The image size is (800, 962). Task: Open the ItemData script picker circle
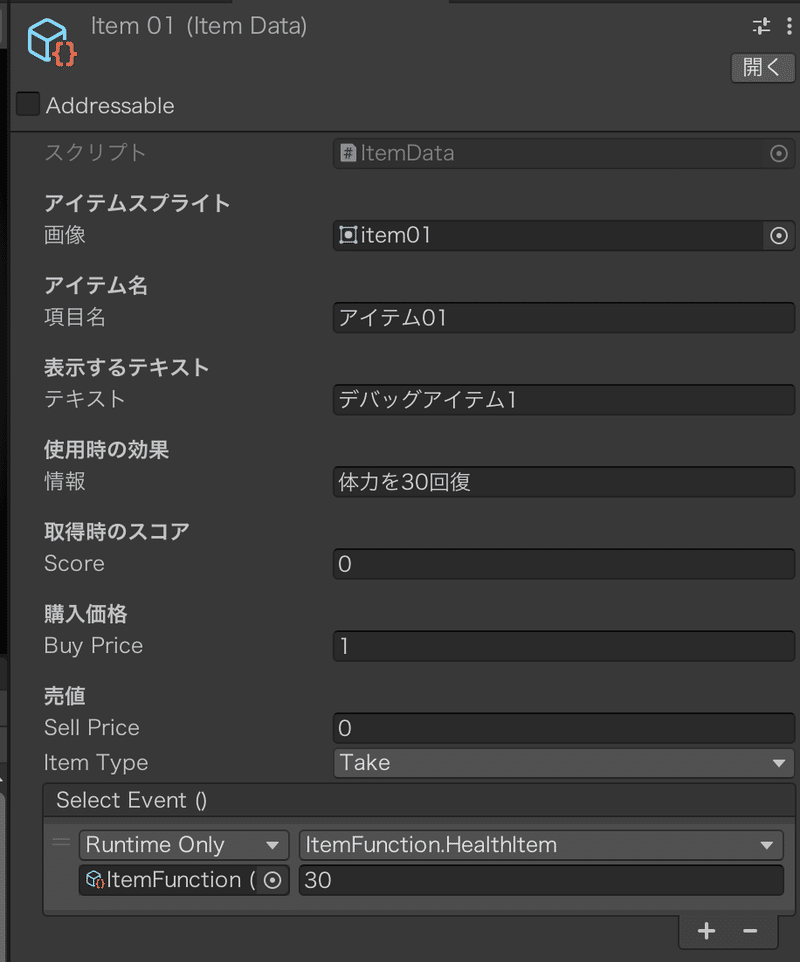click(x=779, y=153)
